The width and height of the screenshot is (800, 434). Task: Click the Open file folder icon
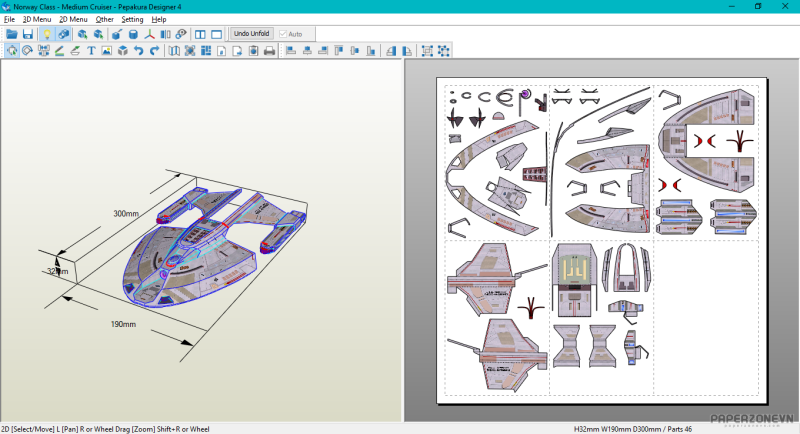point(11,34)
